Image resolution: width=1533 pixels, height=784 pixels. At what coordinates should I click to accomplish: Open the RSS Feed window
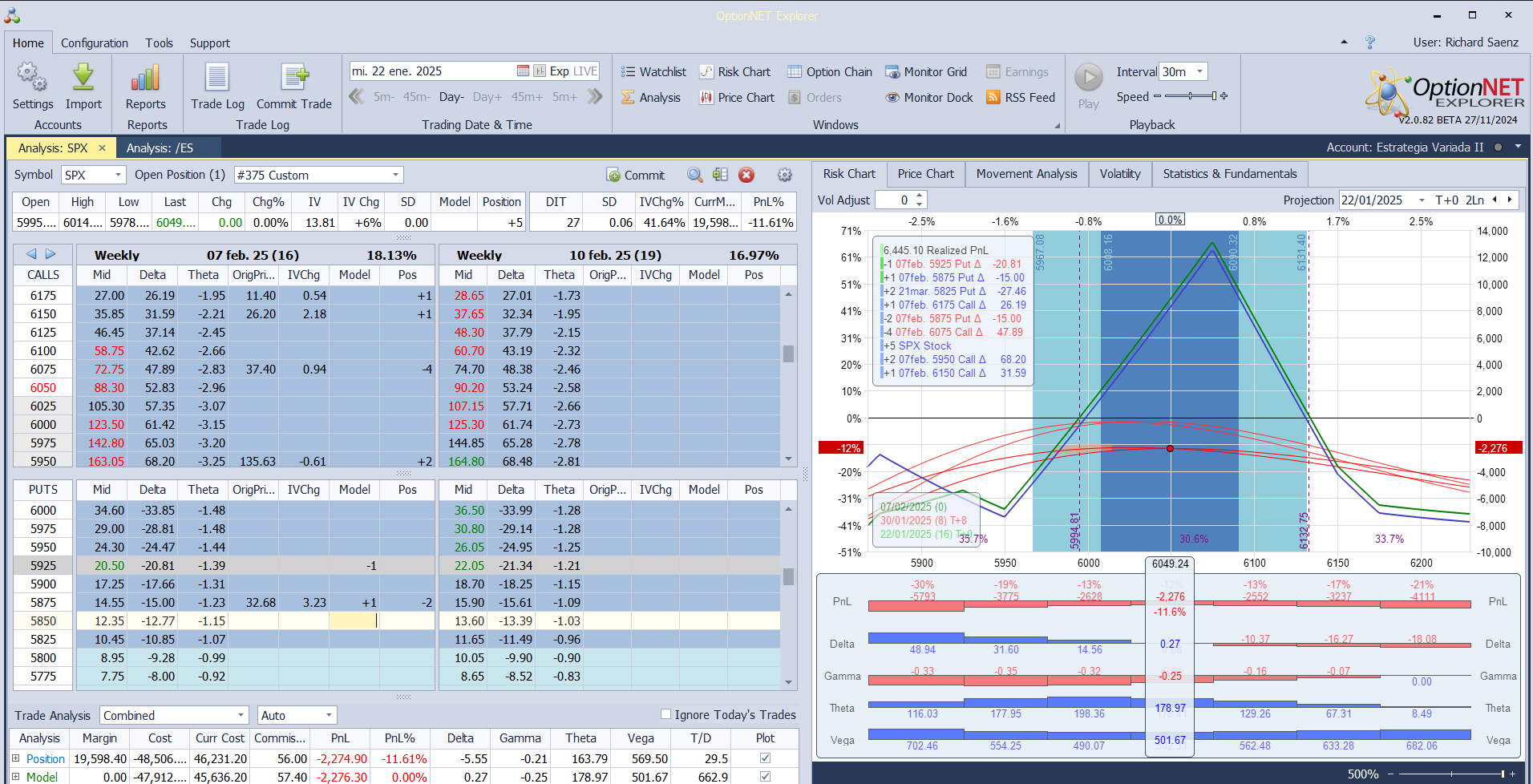pos(1020,98)
